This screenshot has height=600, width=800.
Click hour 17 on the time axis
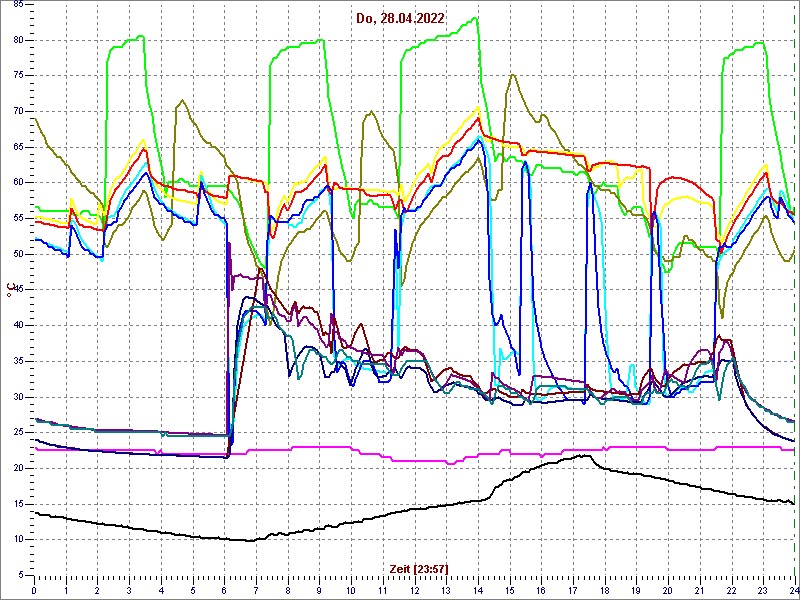573,590
